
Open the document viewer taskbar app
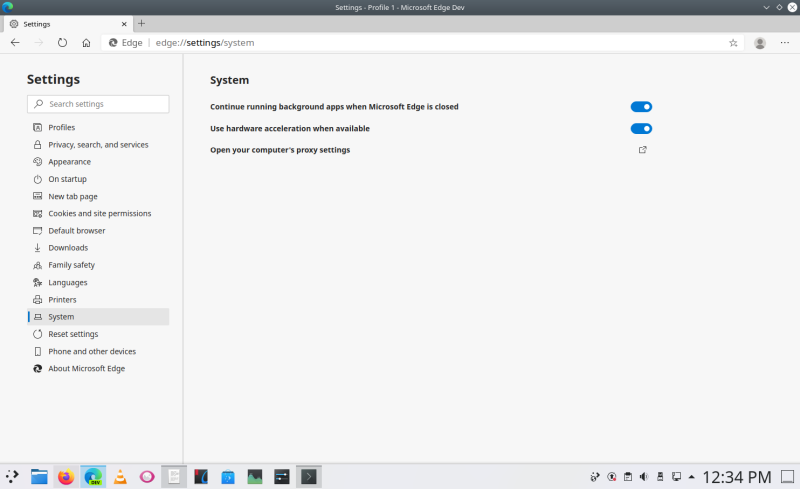tap(174, 477)
